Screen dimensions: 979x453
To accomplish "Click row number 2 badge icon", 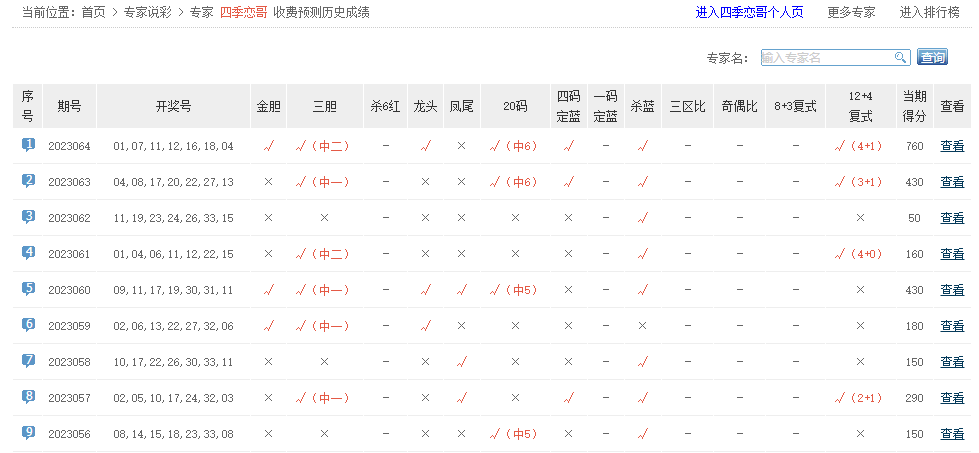I will 28,181.
